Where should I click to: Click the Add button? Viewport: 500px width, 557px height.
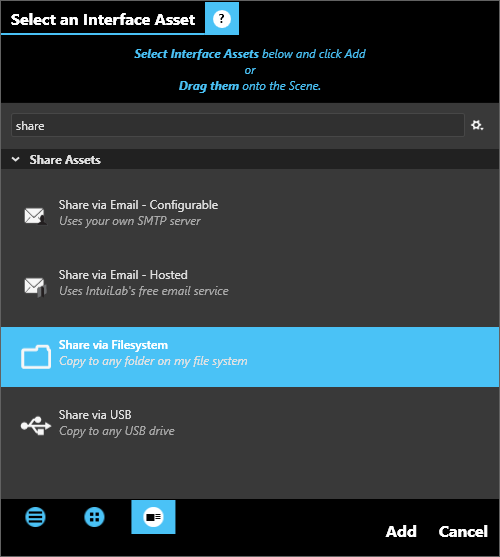click(x=401, y=531)
